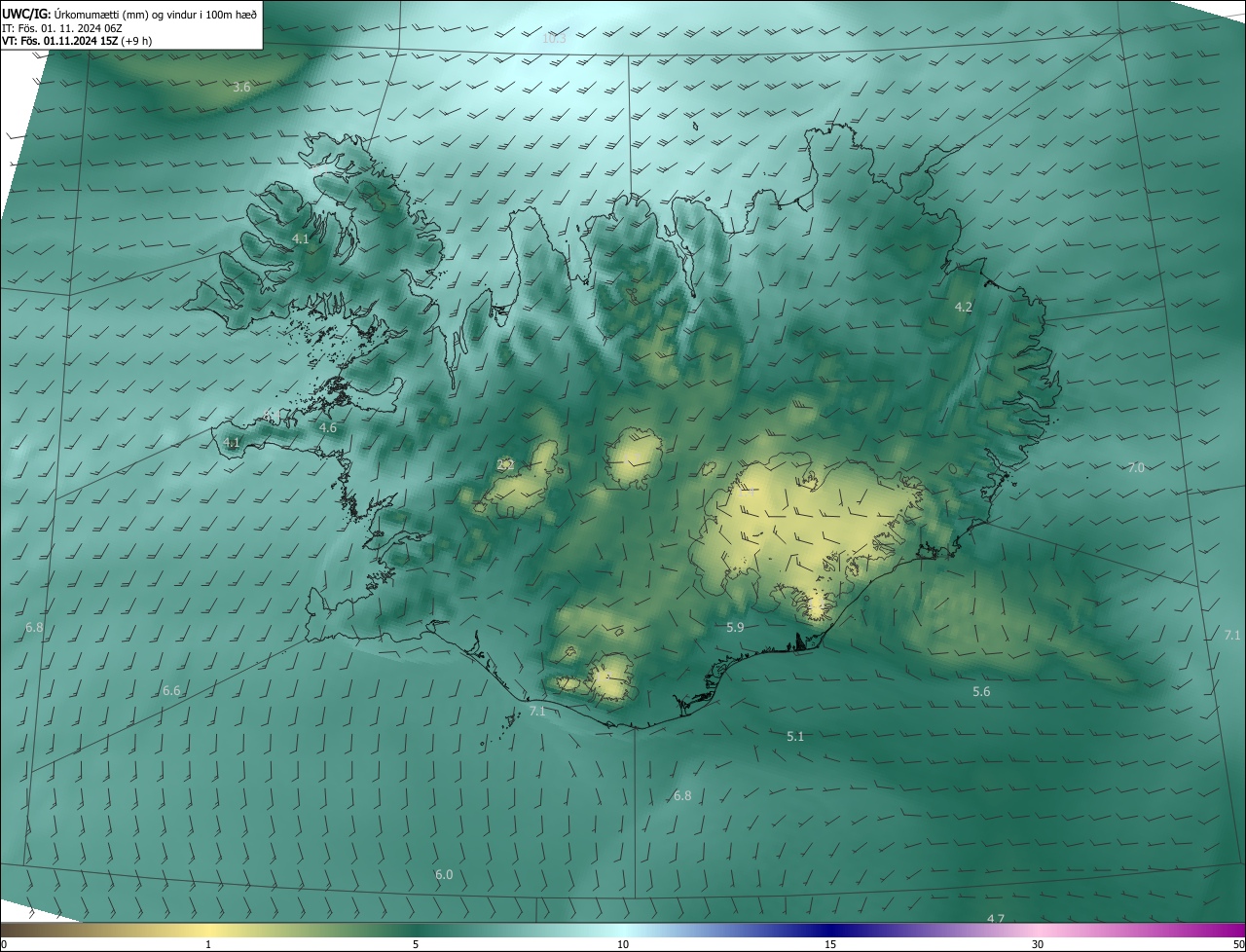Click the title text 'Úrkomumætti (mm) og vindur í 100m hæð'
The image size is (1246, 952).
156,14
